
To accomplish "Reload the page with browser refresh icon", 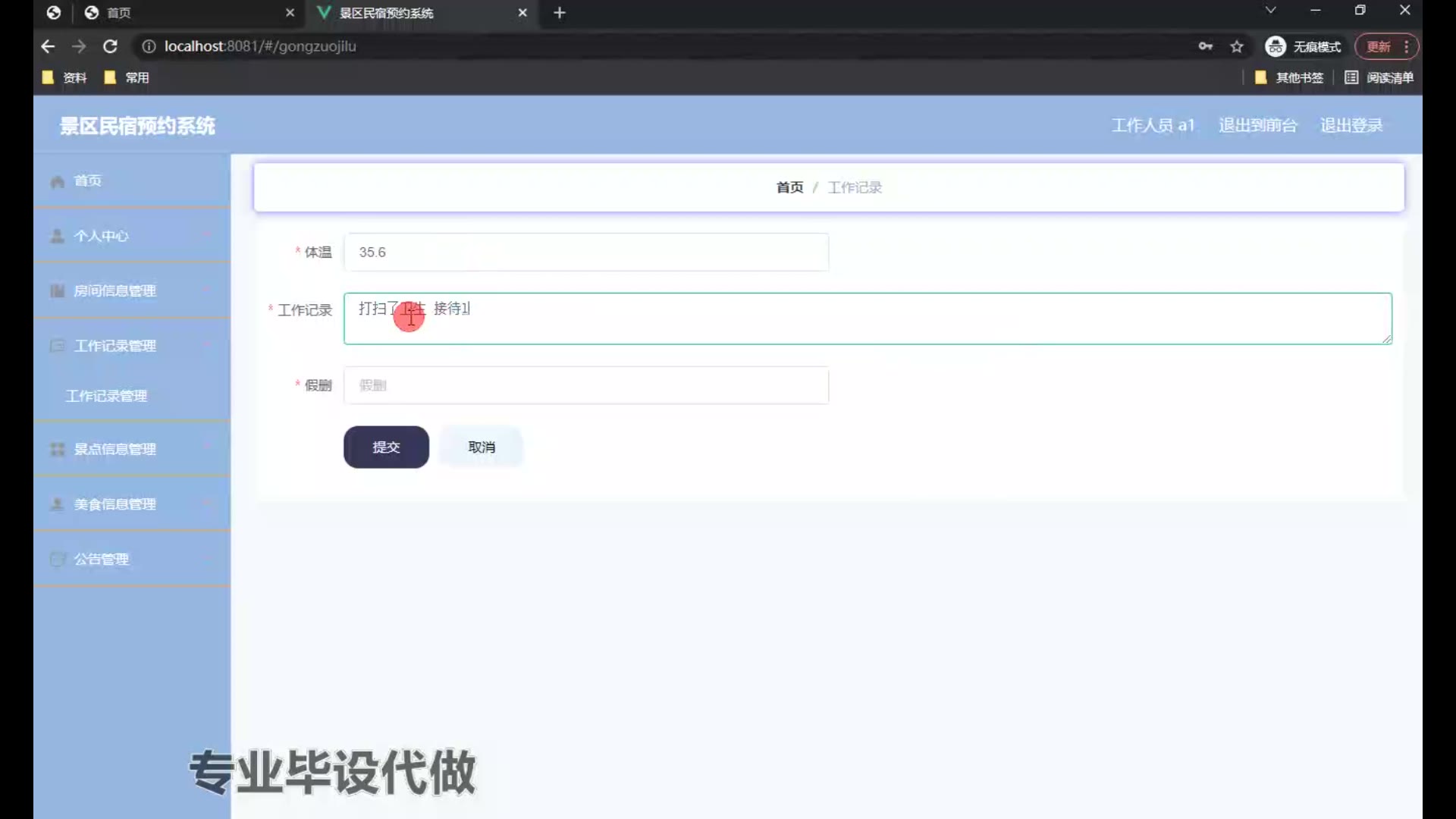I will 110,46.
